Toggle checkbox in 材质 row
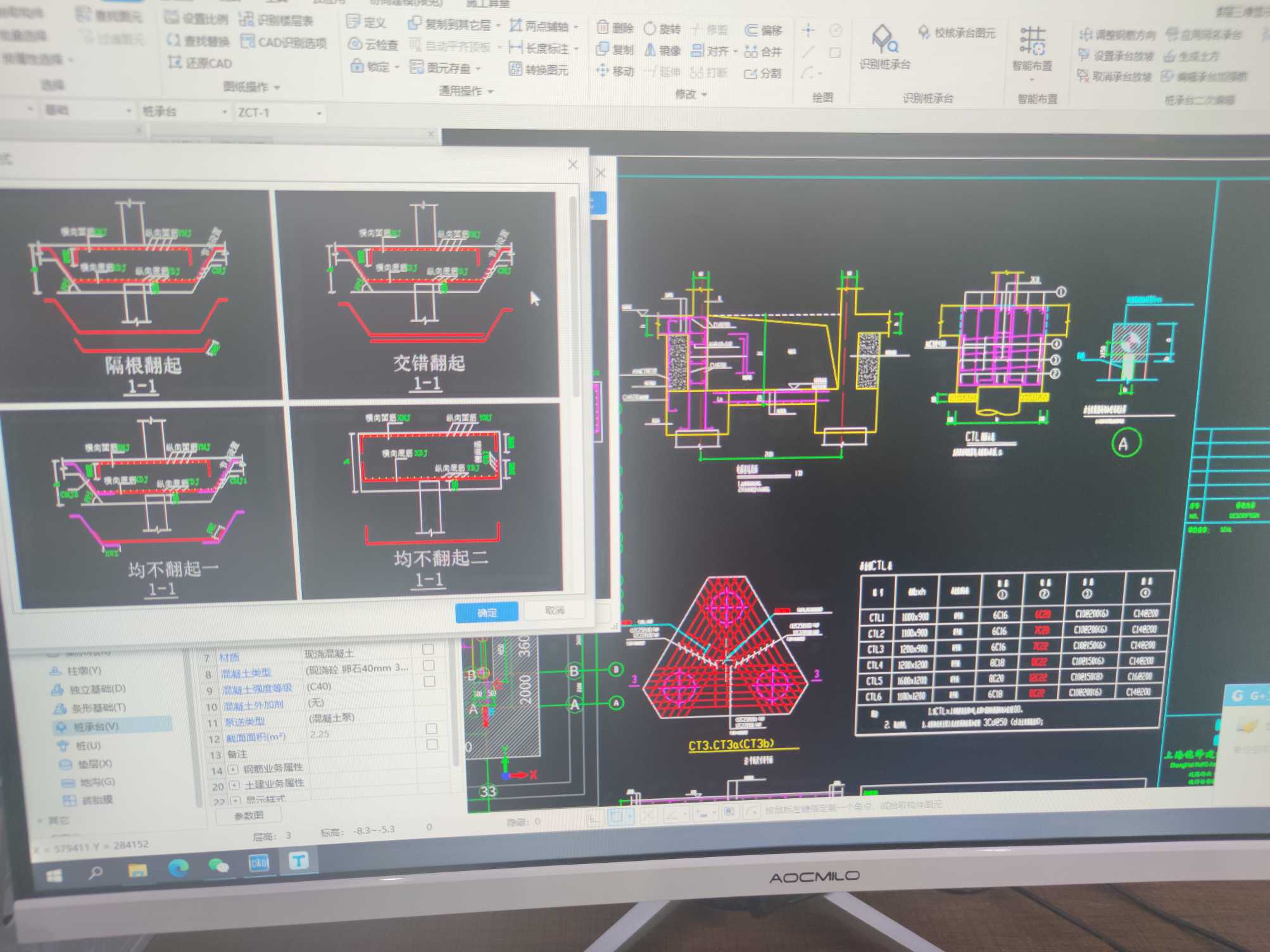 tap(428, 649)
